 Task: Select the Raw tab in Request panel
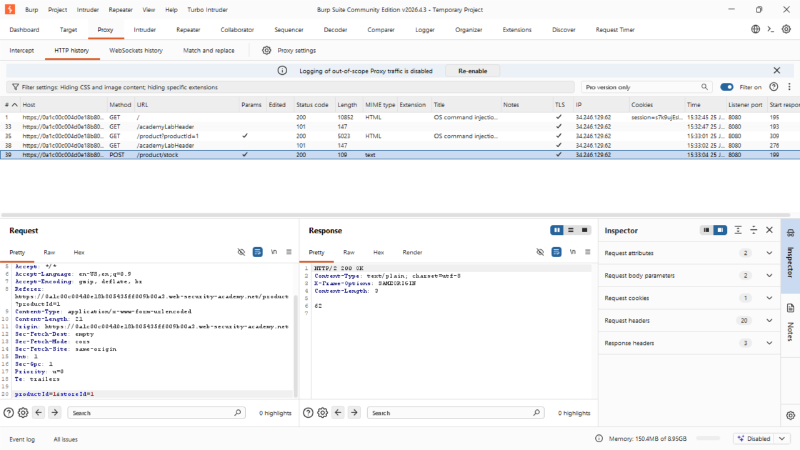pos(49,252)
